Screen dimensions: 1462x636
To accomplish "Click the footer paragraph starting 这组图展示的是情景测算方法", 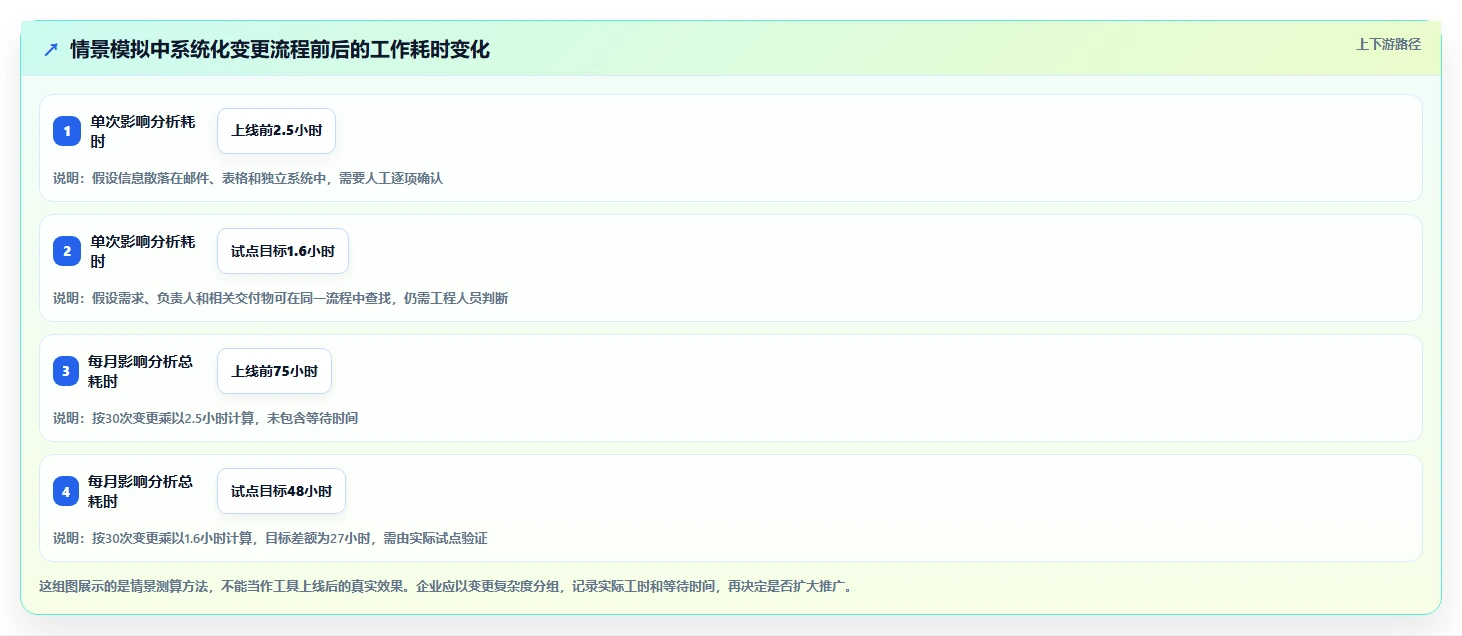I will point(446,586).
